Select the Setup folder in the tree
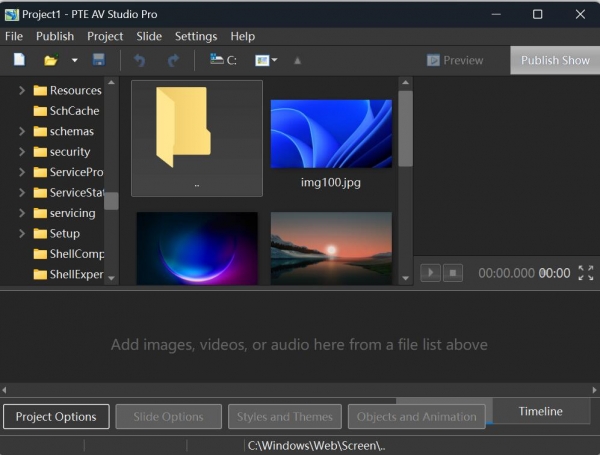The height and width of the screenshot is (455, 600). (x=57, y=233)
